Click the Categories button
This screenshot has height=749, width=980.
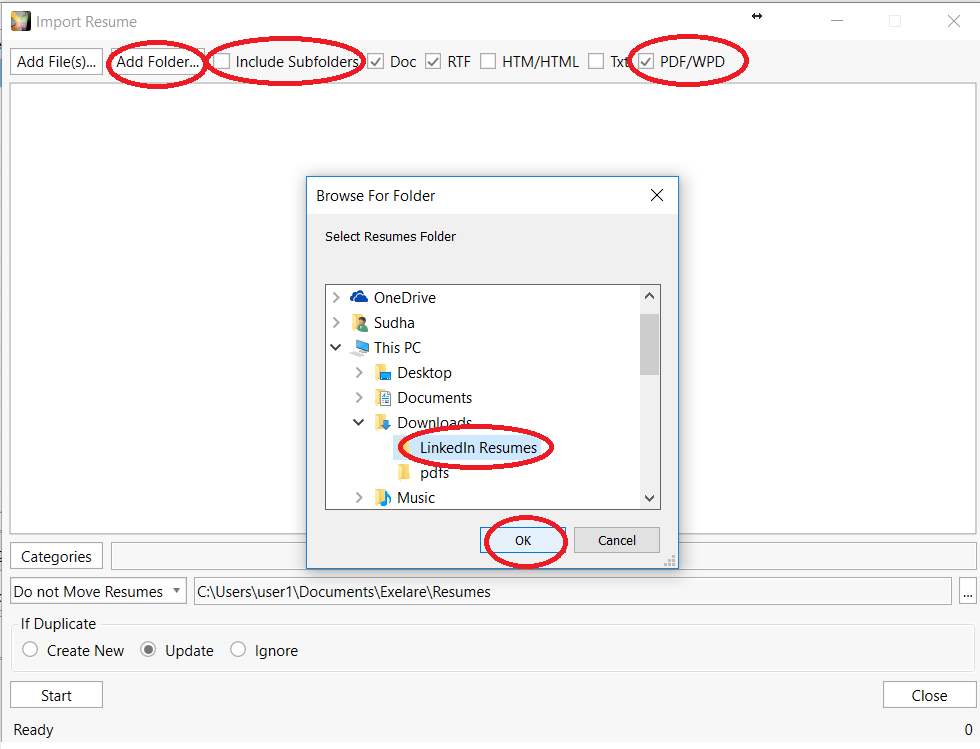[x=56, y=556]
